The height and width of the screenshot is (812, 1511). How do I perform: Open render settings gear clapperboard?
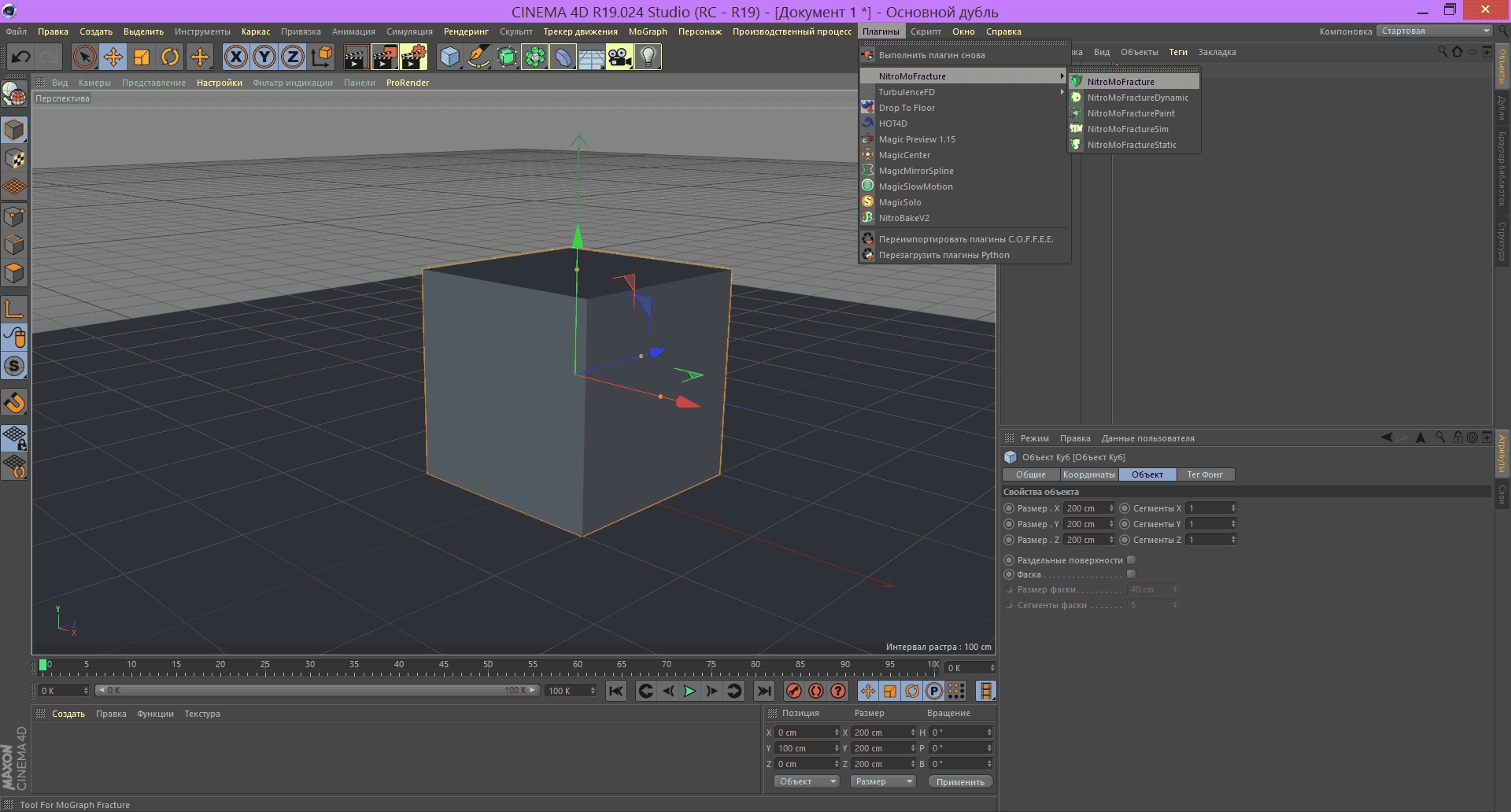413,57
